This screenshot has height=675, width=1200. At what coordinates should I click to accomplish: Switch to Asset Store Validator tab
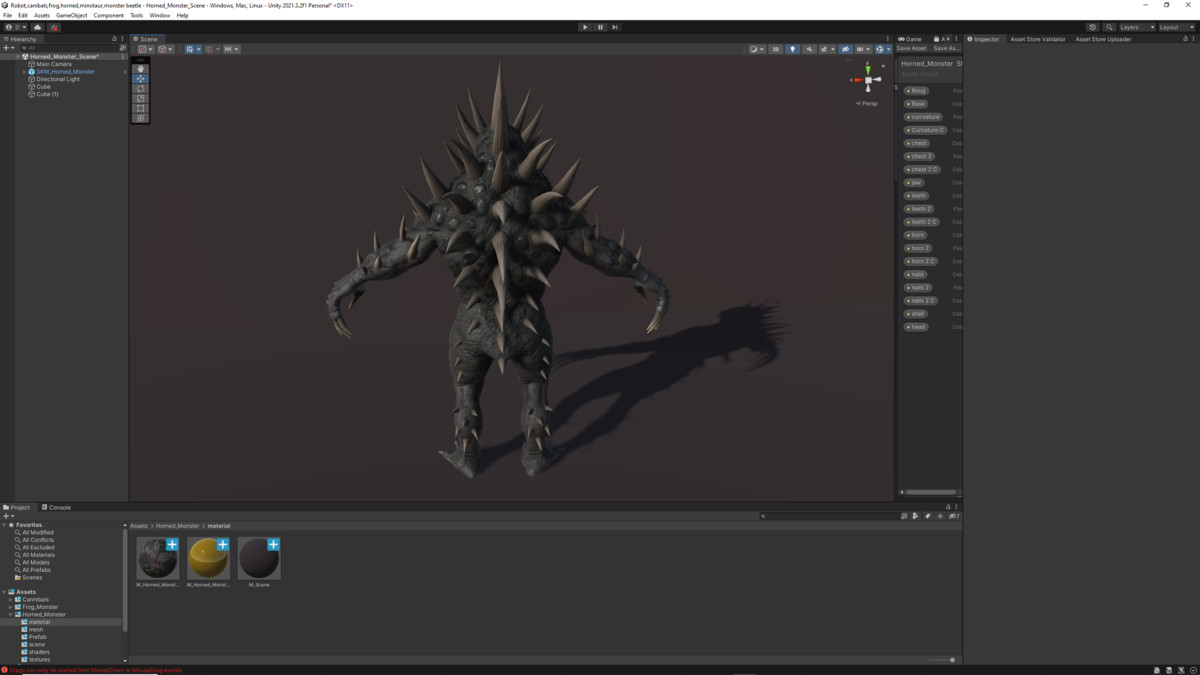(x=1038, y=39)
